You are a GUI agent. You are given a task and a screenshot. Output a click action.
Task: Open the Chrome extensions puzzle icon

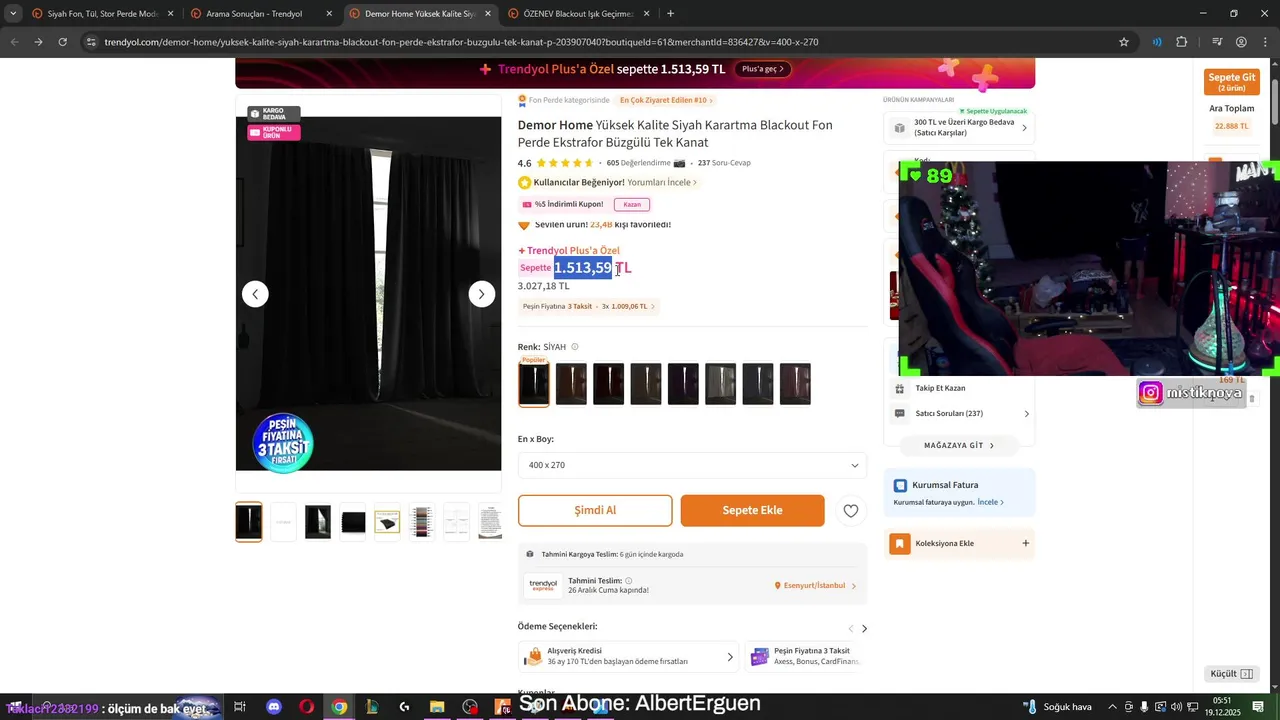point(1182,42)
